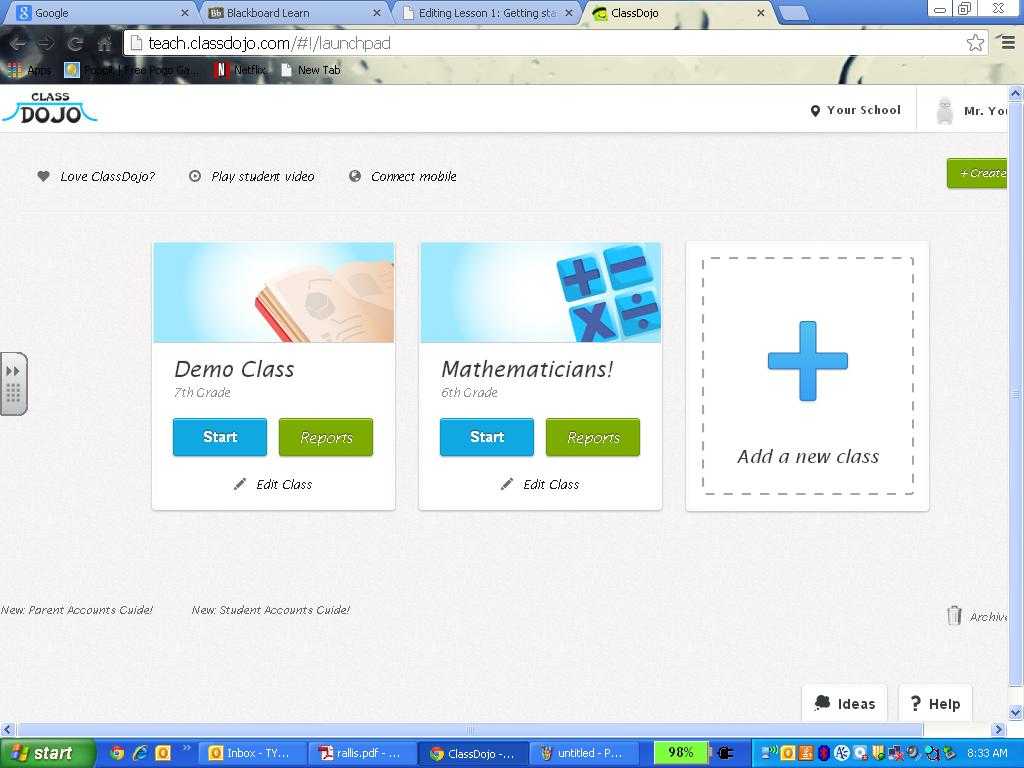
Task: Click Edit Class under Demo Class
Action: (x=284, y=484)
